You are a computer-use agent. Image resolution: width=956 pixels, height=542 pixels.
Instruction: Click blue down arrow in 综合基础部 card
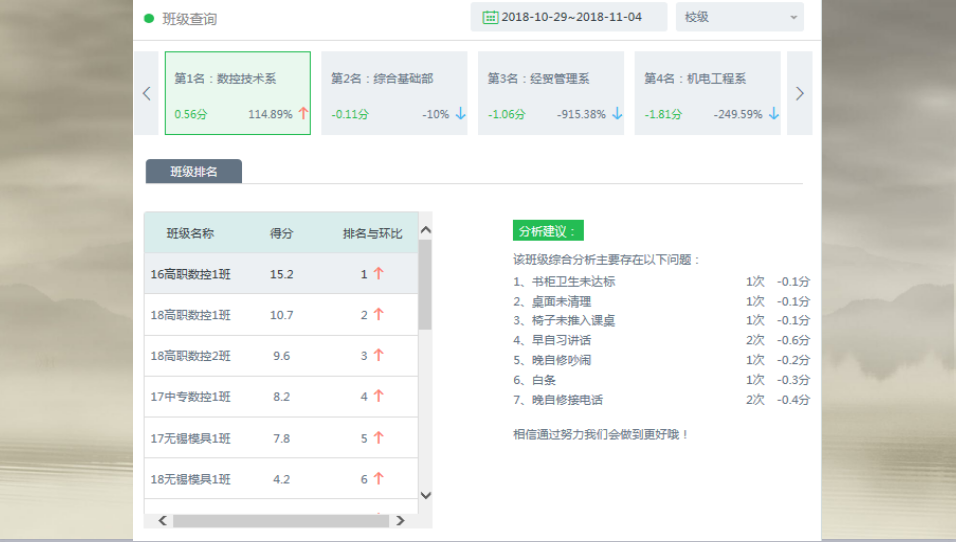460,114
